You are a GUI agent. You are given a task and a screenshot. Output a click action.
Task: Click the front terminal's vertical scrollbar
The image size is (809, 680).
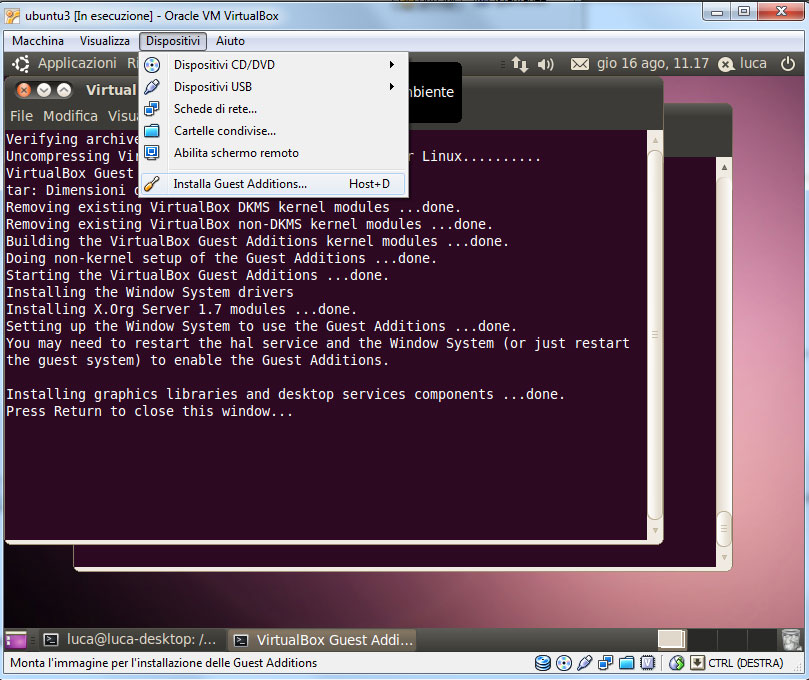[655, 335]
